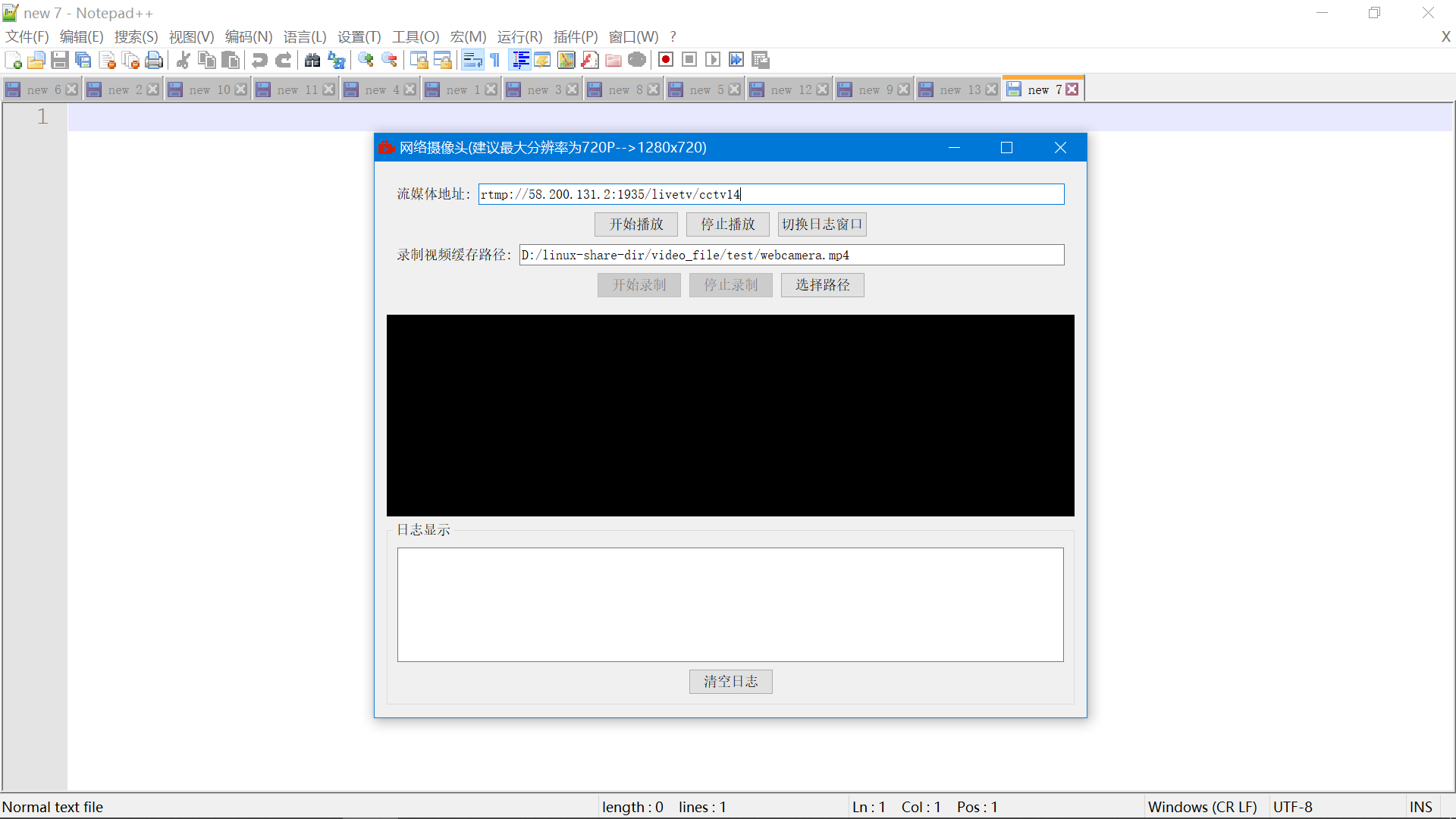Click the Zoom in magnifier icon

[366, 60]
